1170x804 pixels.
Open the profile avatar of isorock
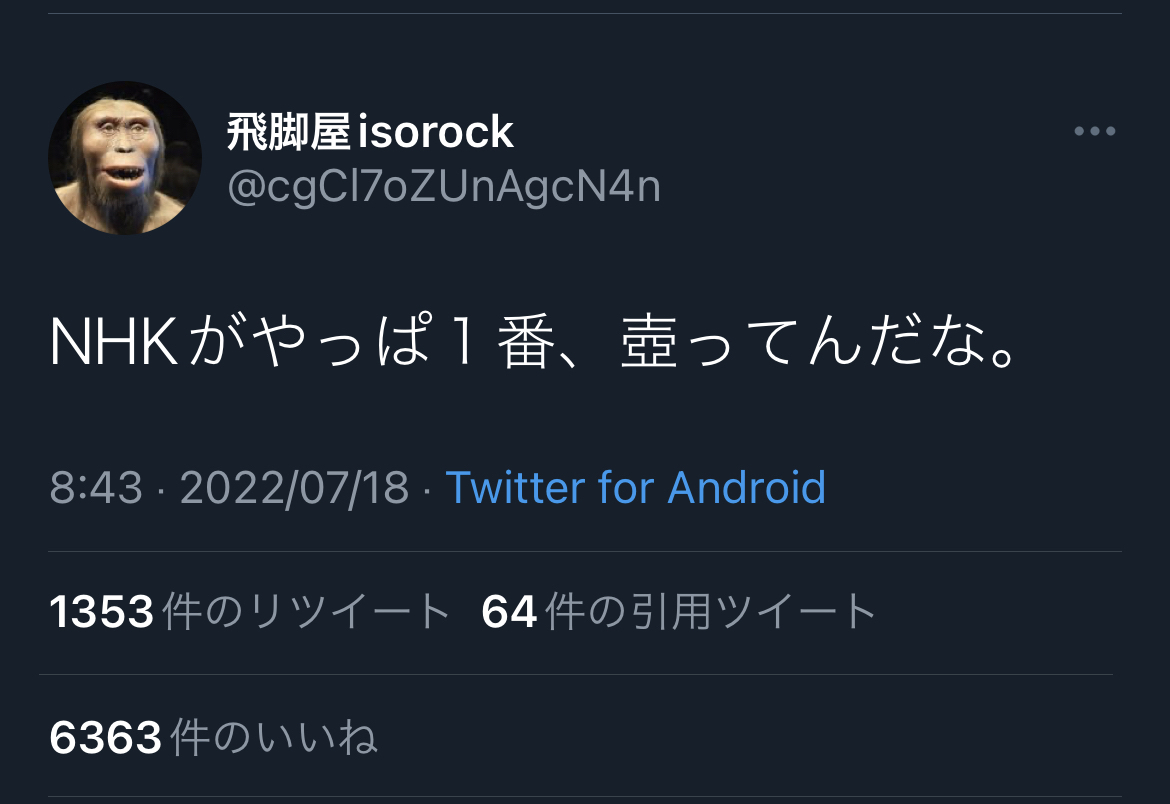click(125, 158)
